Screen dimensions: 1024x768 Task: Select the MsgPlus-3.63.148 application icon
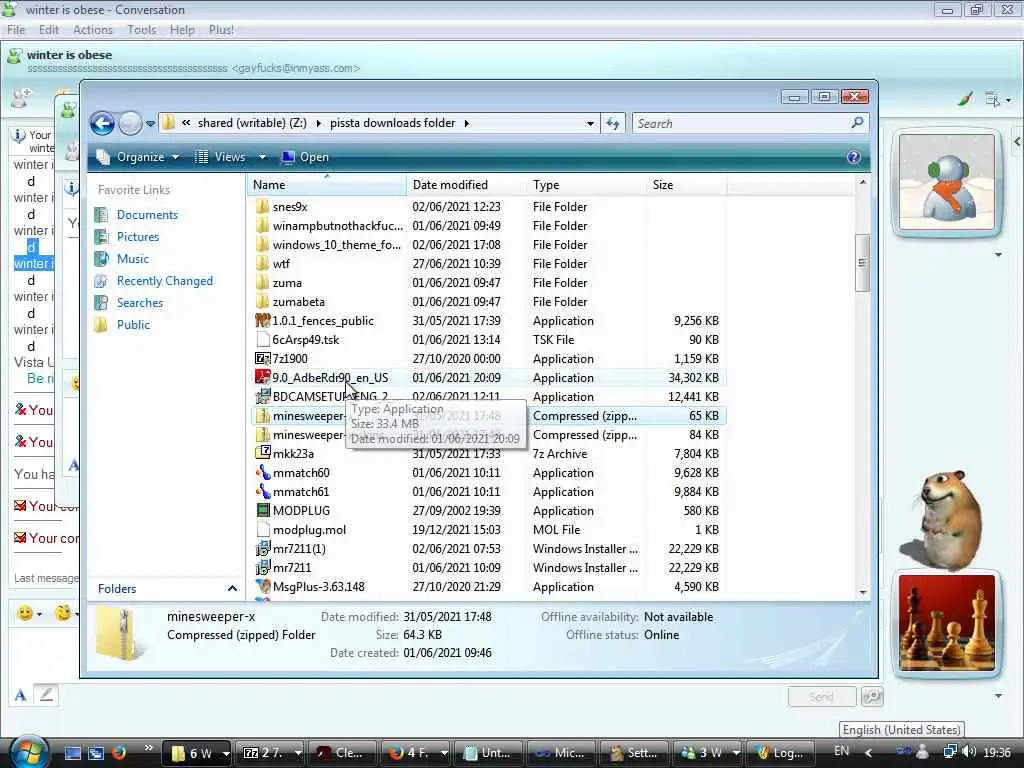coord(263,586)
